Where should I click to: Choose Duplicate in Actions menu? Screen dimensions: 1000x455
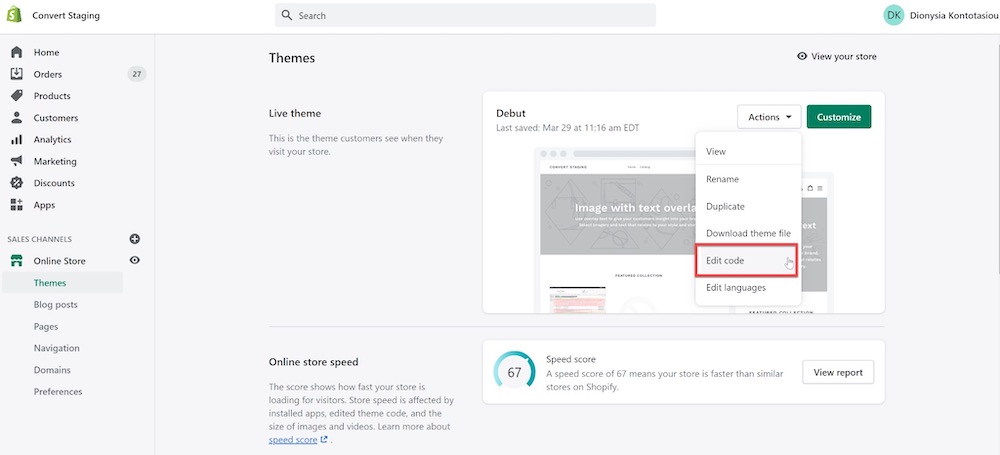(x=748, y=206)
